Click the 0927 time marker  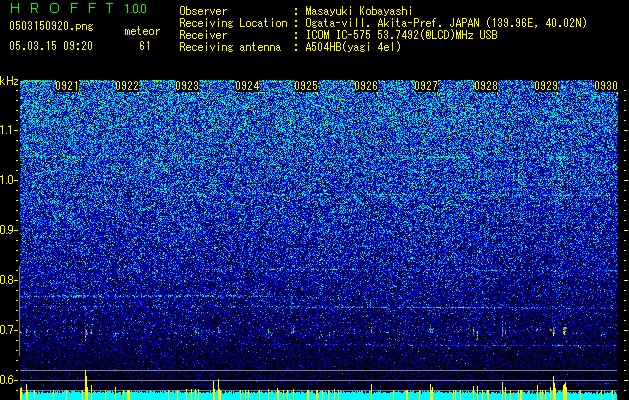click(x=426, y=86)
